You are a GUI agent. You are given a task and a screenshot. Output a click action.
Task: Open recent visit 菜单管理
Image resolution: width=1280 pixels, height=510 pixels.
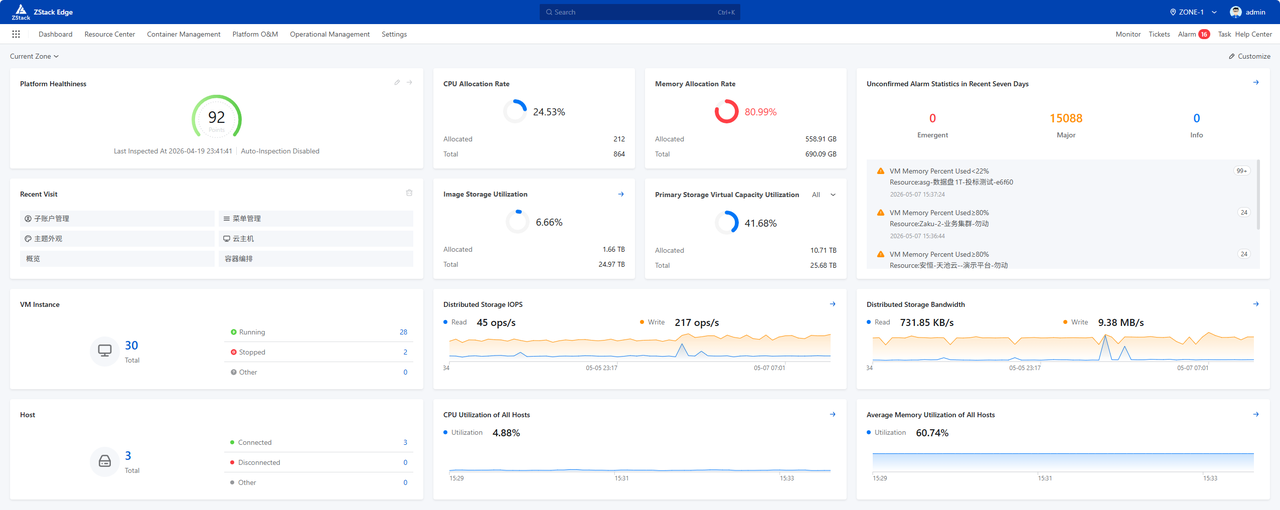(315, 218)
